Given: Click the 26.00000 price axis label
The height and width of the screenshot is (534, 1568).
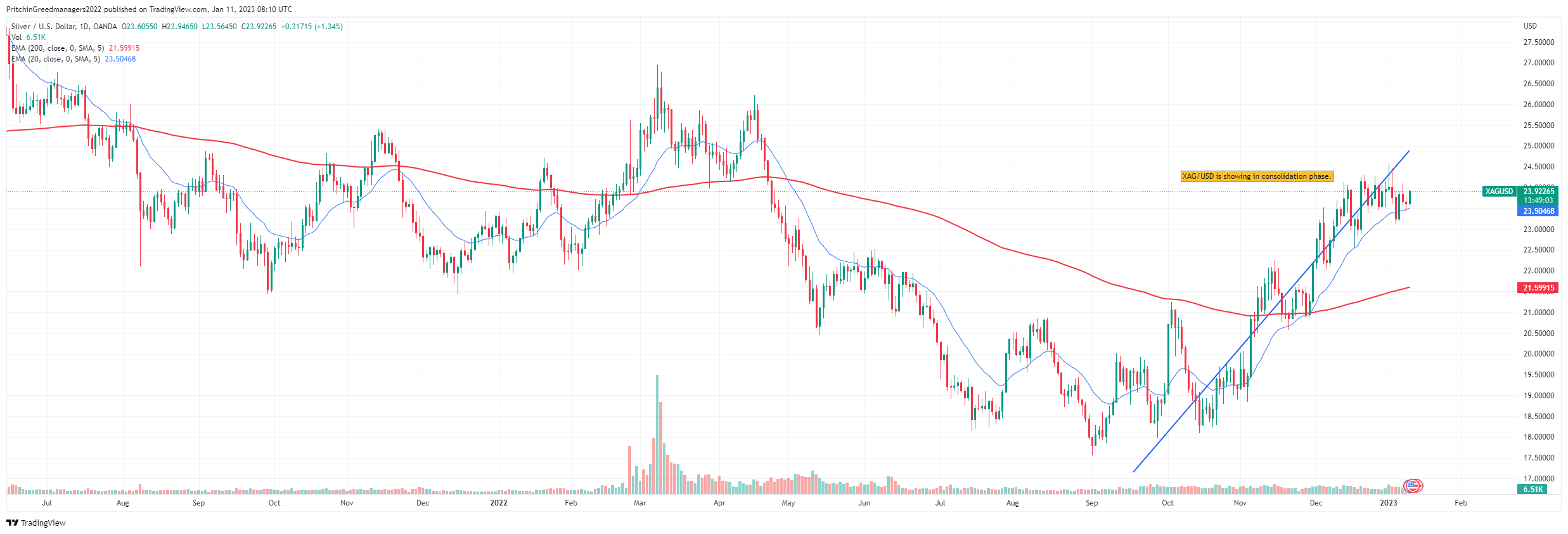Looking at the screenshot, I should tap(1539, 105).
